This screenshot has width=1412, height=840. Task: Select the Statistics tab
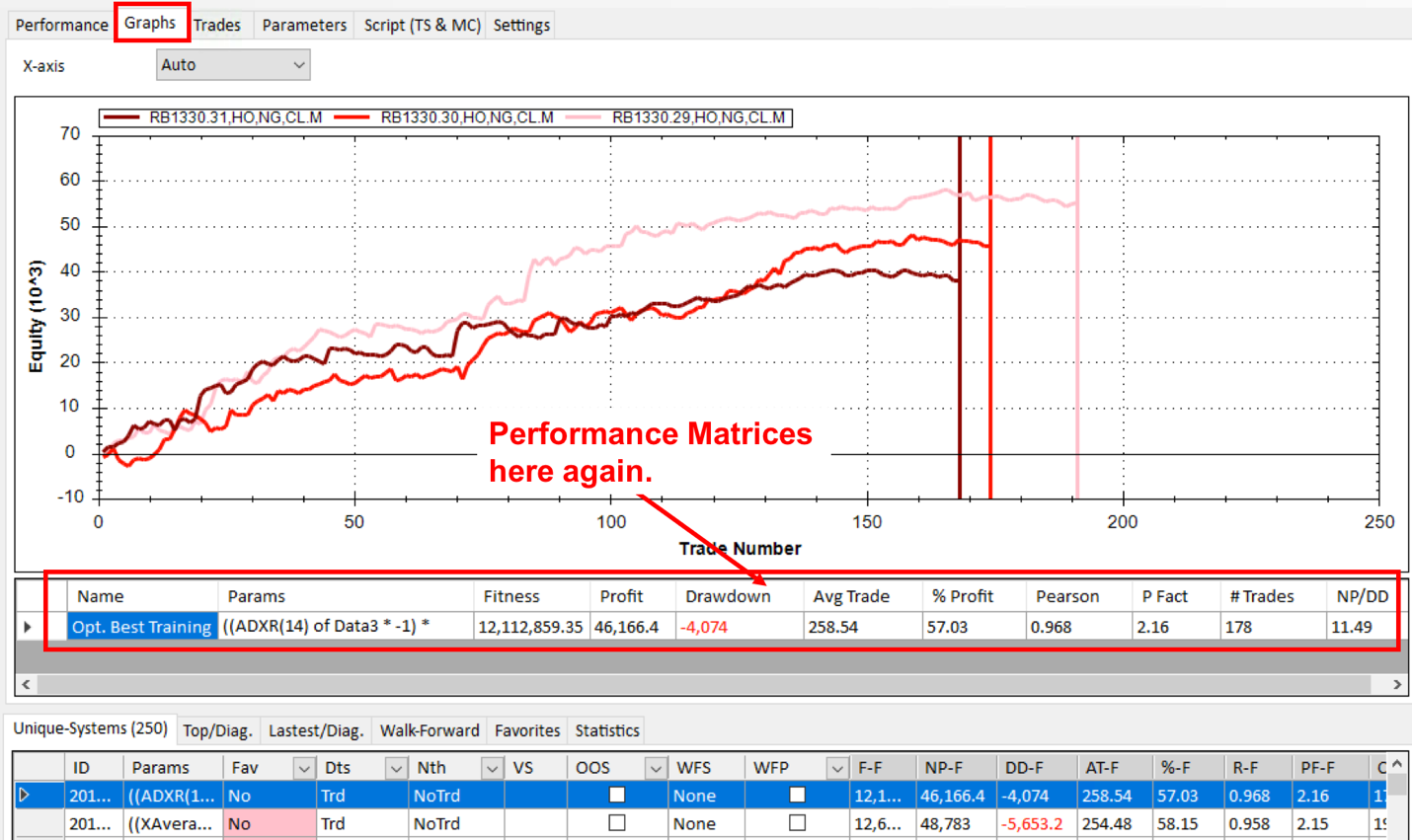(x=607, y=730)
